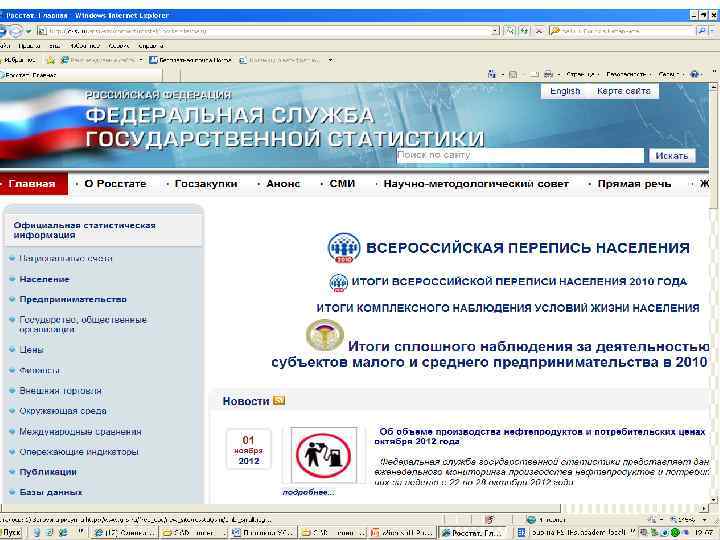Click the Stop loading X icon
The width and height of the screenshot is (720, 540).
[x=539, y=31]
